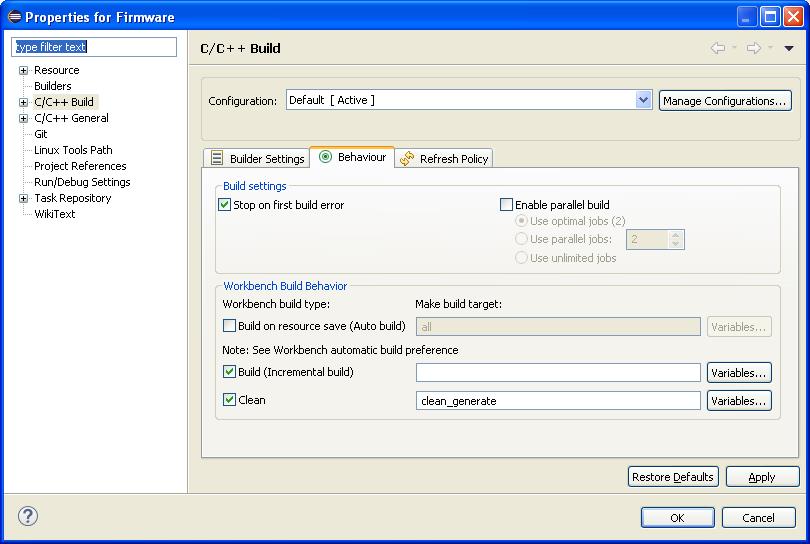
Task: Toggle Build (Incremental build) checkbox
Action: pyautogui.click(x=229, y=372)
